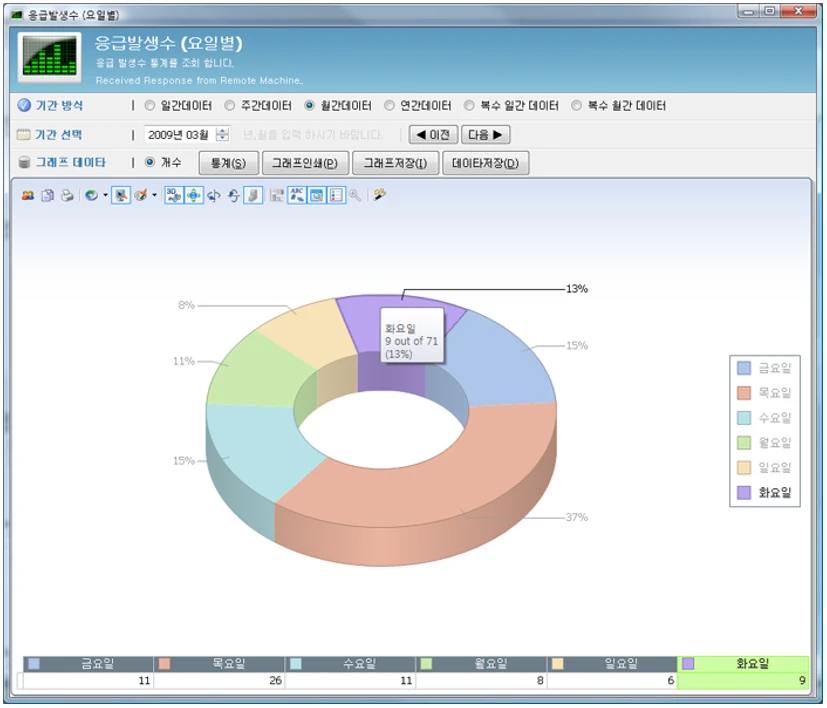Toggle the legend box icon
Viewport: 827px width, 708px height.
336,196
